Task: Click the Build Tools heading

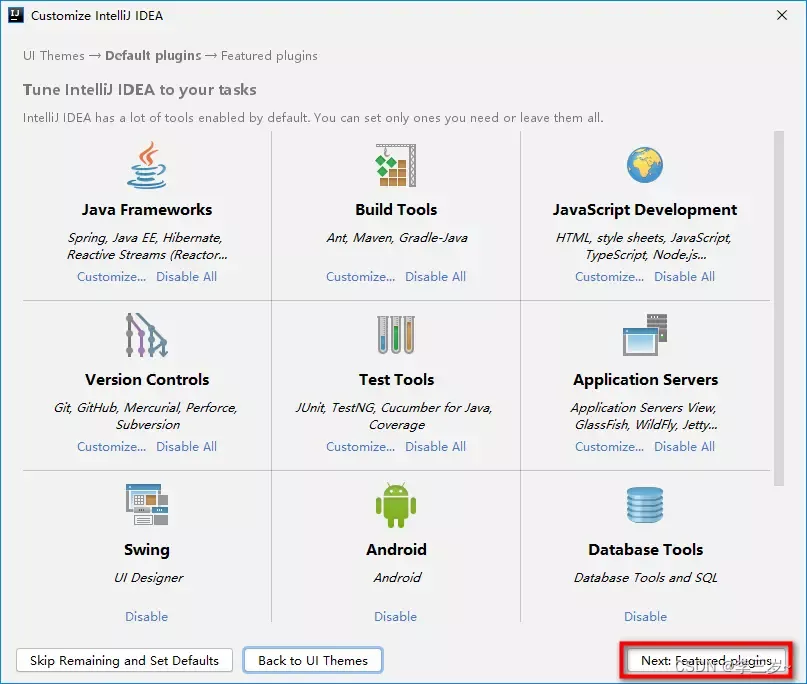Action: 396,209
